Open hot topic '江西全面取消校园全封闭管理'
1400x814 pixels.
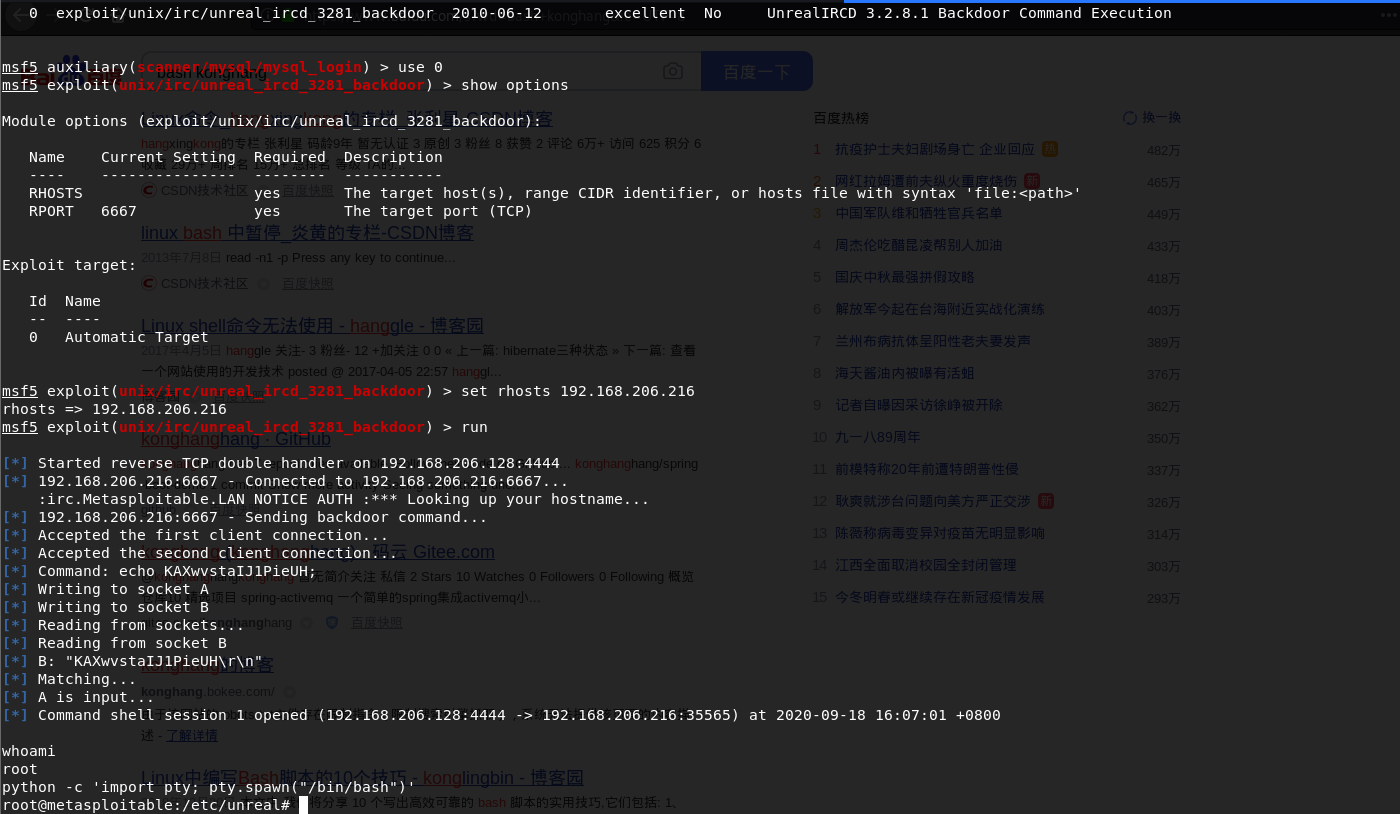tap(926, 565)
